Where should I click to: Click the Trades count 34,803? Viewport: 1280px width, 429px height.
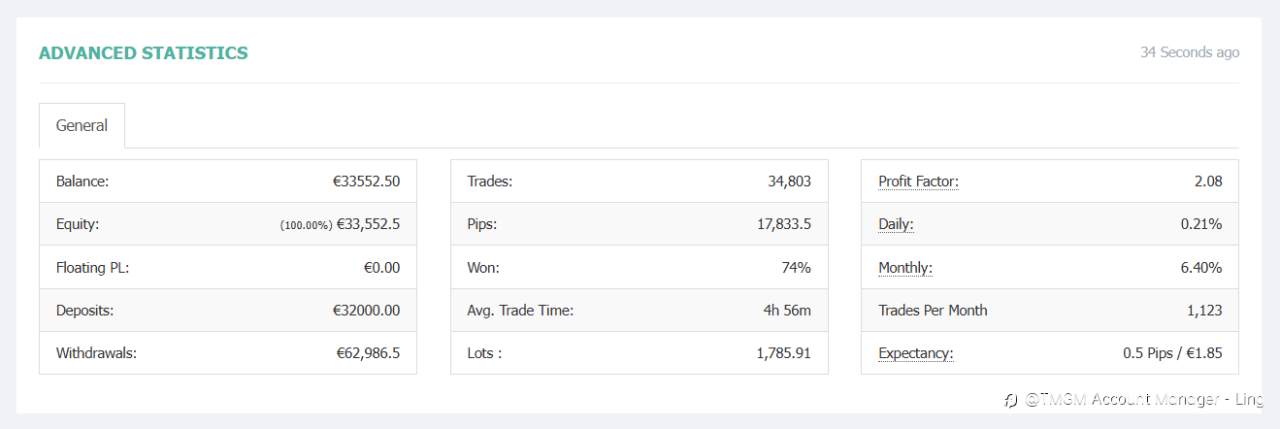click(789, 182)
